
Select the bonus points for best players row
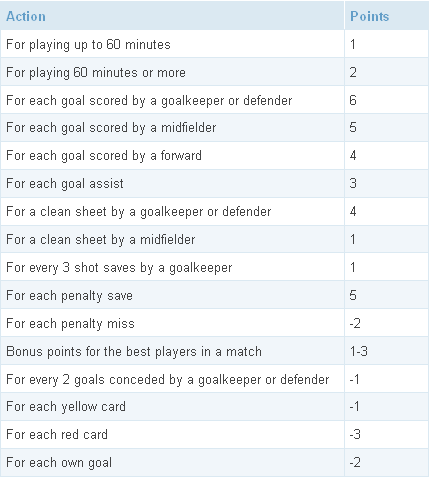coord(214,351)
